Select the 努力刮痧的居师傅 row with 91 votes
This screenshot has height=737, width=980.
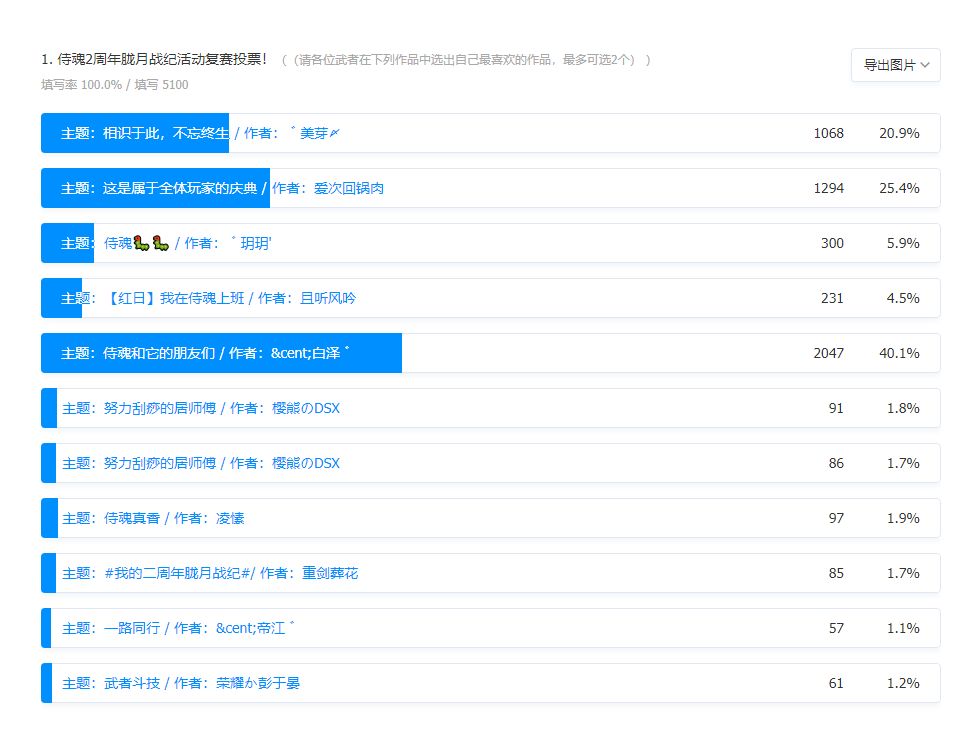(x=491, y=408)
